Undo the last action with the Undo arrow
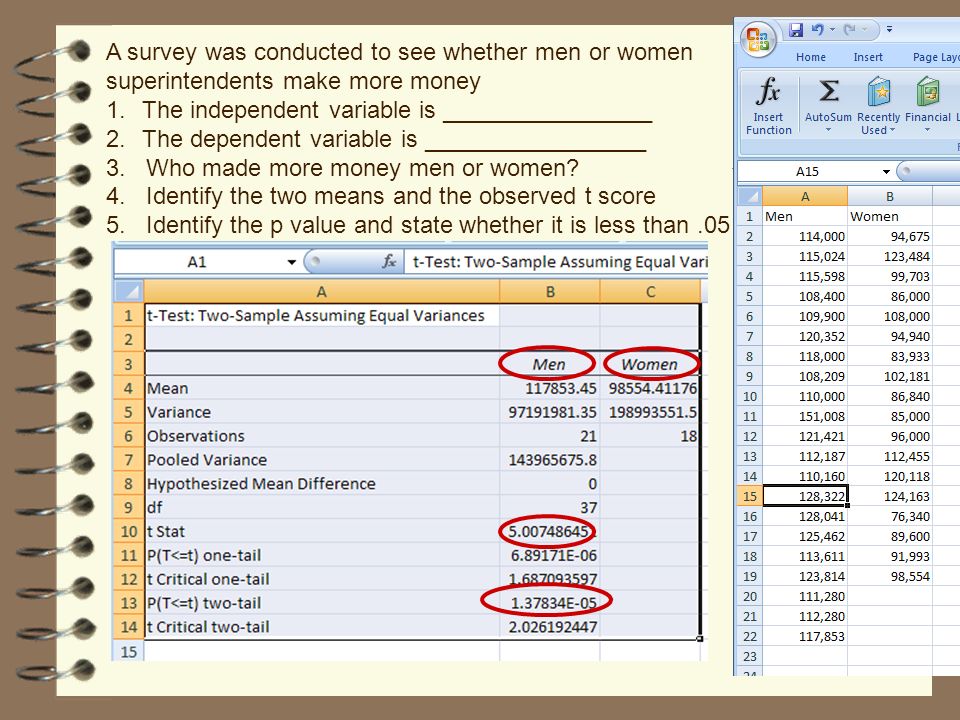Viewport: 960px width, 720px height. click(817, 29)
